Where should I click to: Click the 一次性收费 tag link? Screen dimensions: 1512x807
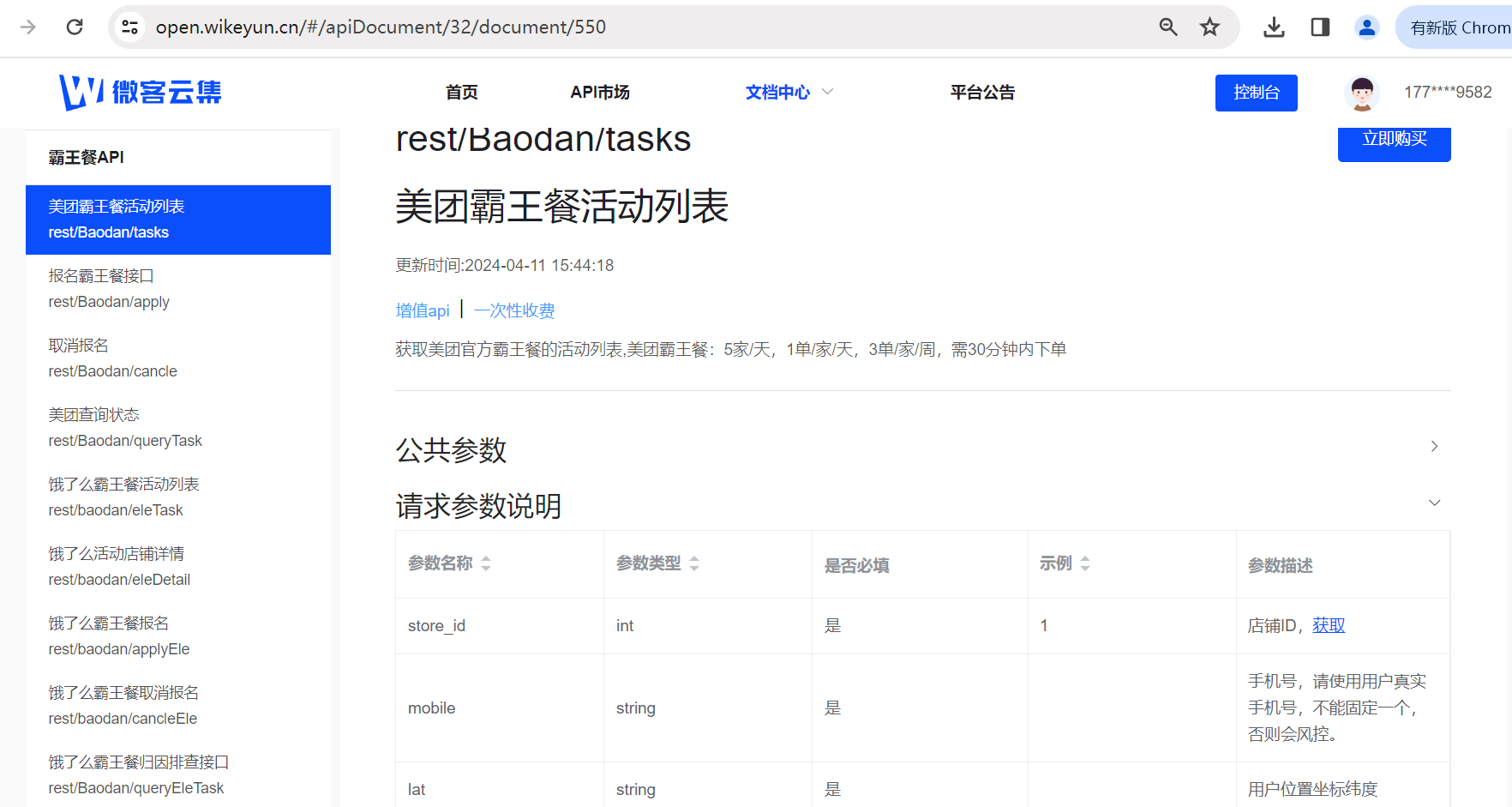[x=514, y=310]
